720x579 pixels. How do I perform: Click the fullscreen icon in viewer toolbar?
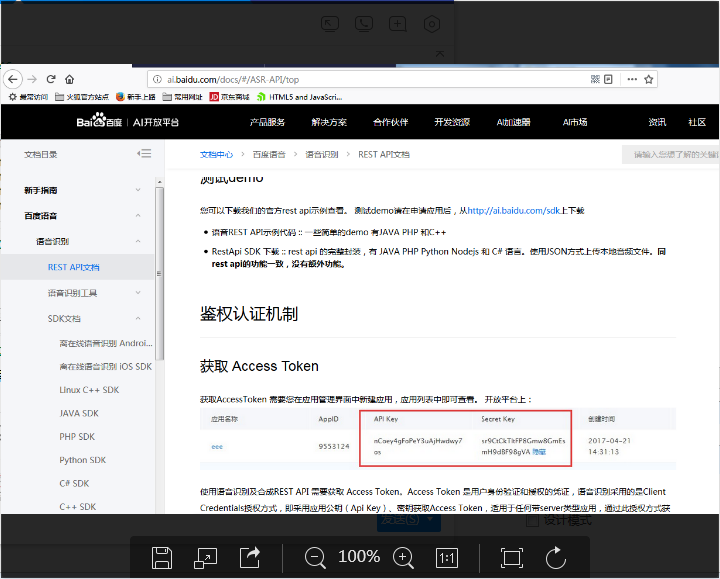512,558
